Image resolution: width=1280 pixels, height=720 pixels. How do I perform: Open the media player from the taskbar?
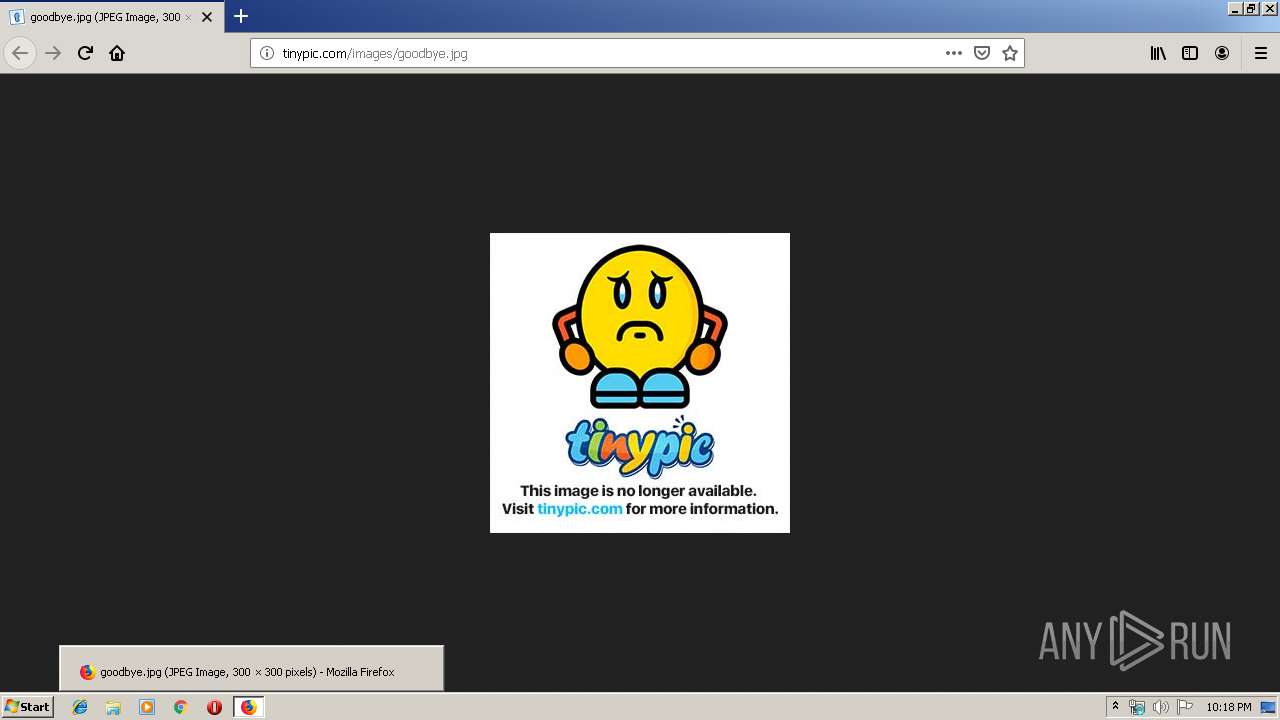(147, 707)
